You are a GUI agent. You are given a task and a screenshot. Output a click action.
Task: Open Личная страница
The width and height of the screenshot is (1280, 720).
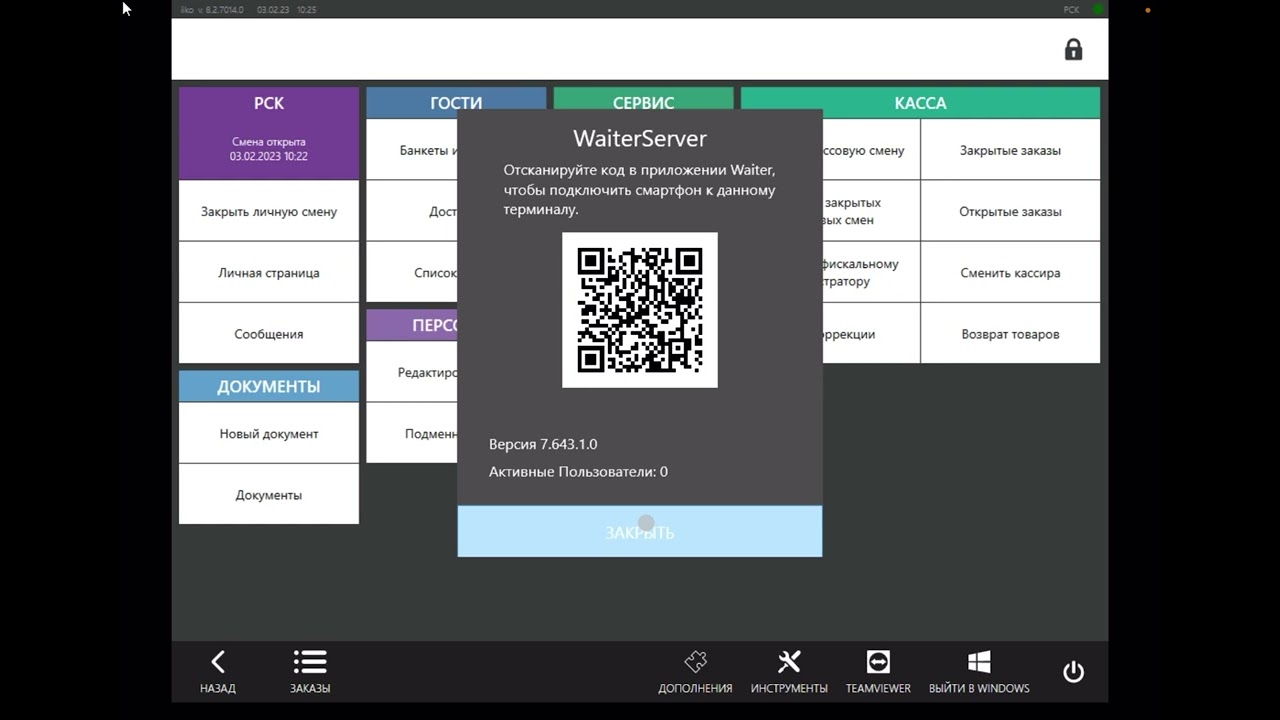pos(269,272)
